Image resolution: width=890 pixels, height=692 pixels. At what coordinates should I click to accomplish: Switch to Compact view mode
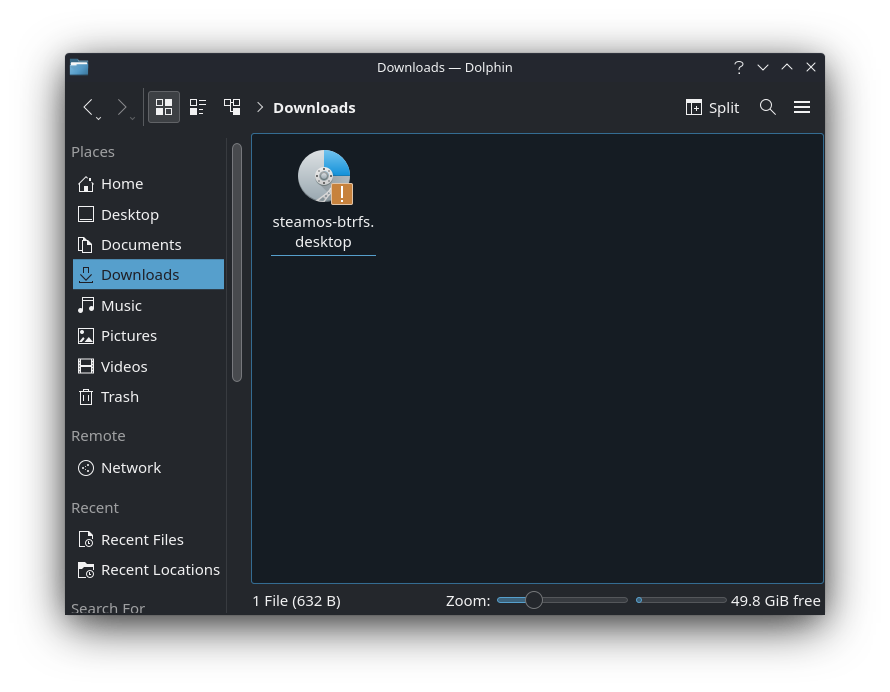[198, 107]
